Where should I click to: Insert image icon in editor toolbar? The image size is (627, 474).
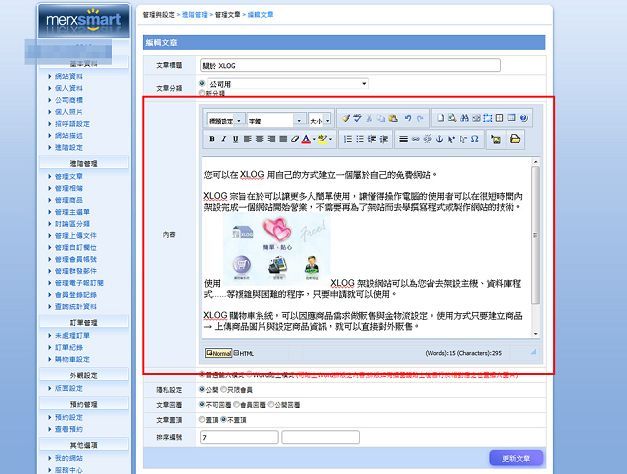coord(496,139)
